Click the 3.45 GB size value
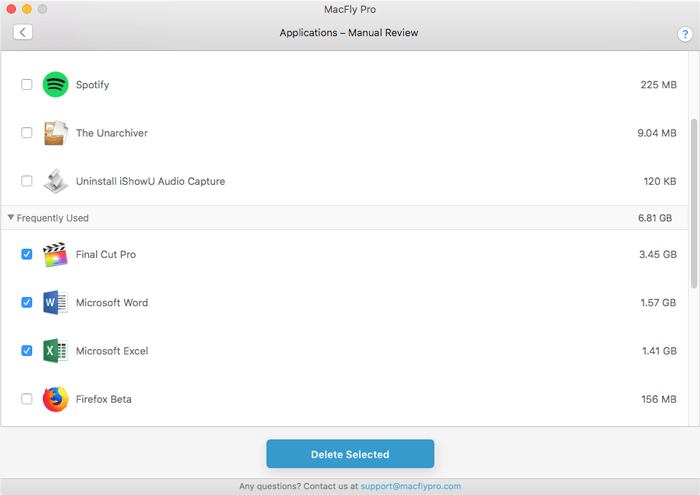Screen dimensions: 700x495 (658, 254)
